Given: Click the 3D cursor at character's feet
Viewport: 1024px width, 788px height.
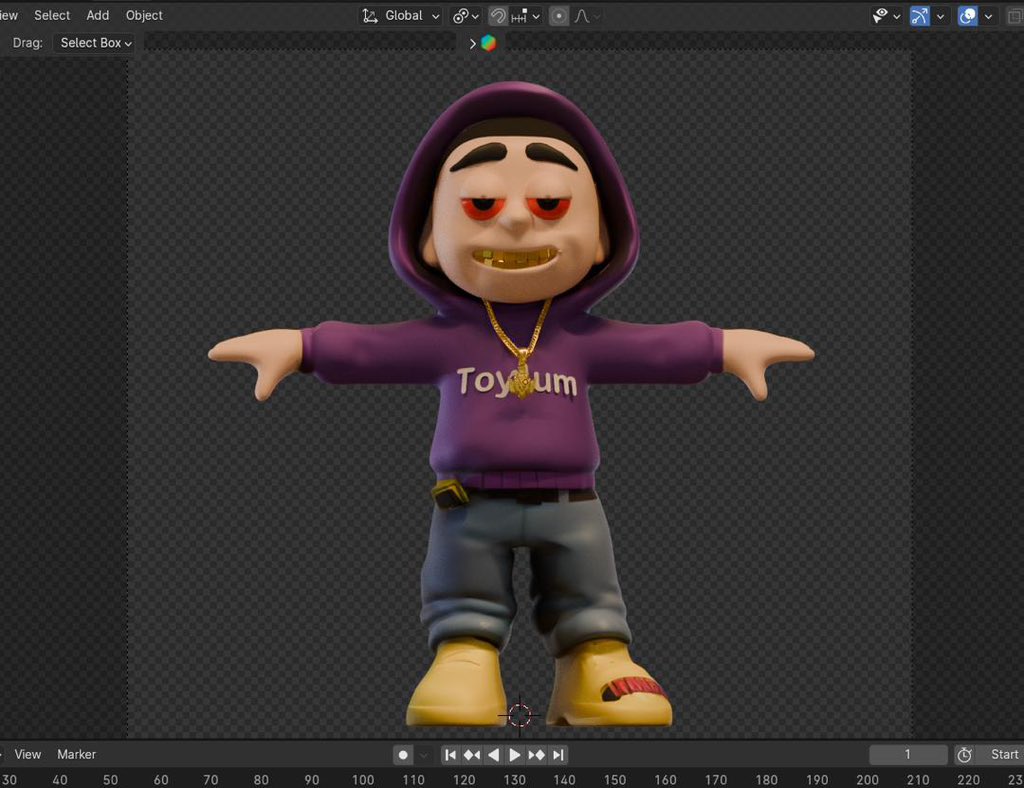Looking at the screenshot, I should coord(519,716).
